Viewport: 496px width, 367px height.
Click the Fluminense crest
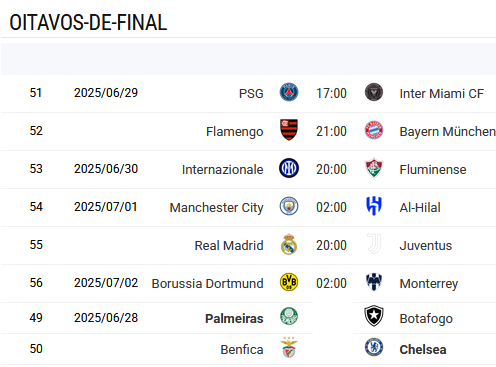coord(374,168)
